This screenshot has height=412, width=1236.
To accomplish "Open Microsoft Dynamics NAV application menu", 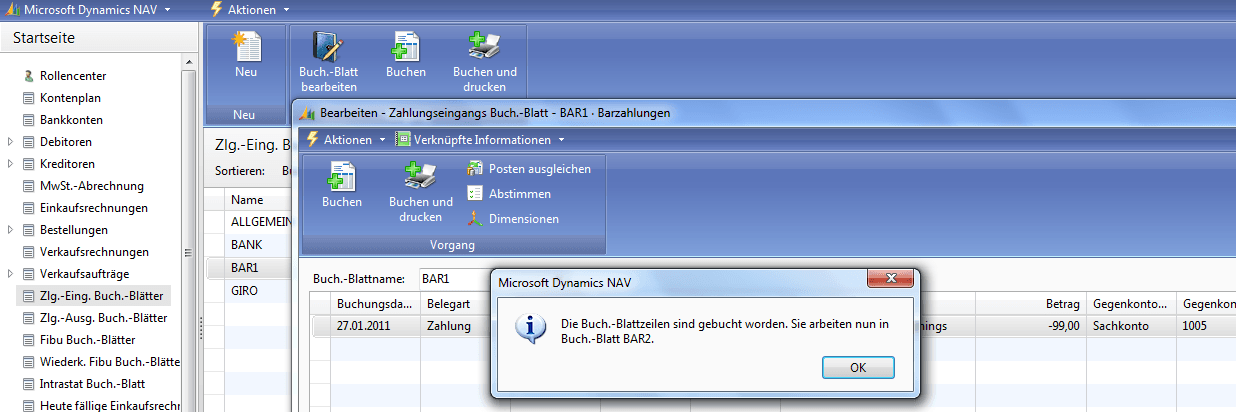I will (90, 9).
